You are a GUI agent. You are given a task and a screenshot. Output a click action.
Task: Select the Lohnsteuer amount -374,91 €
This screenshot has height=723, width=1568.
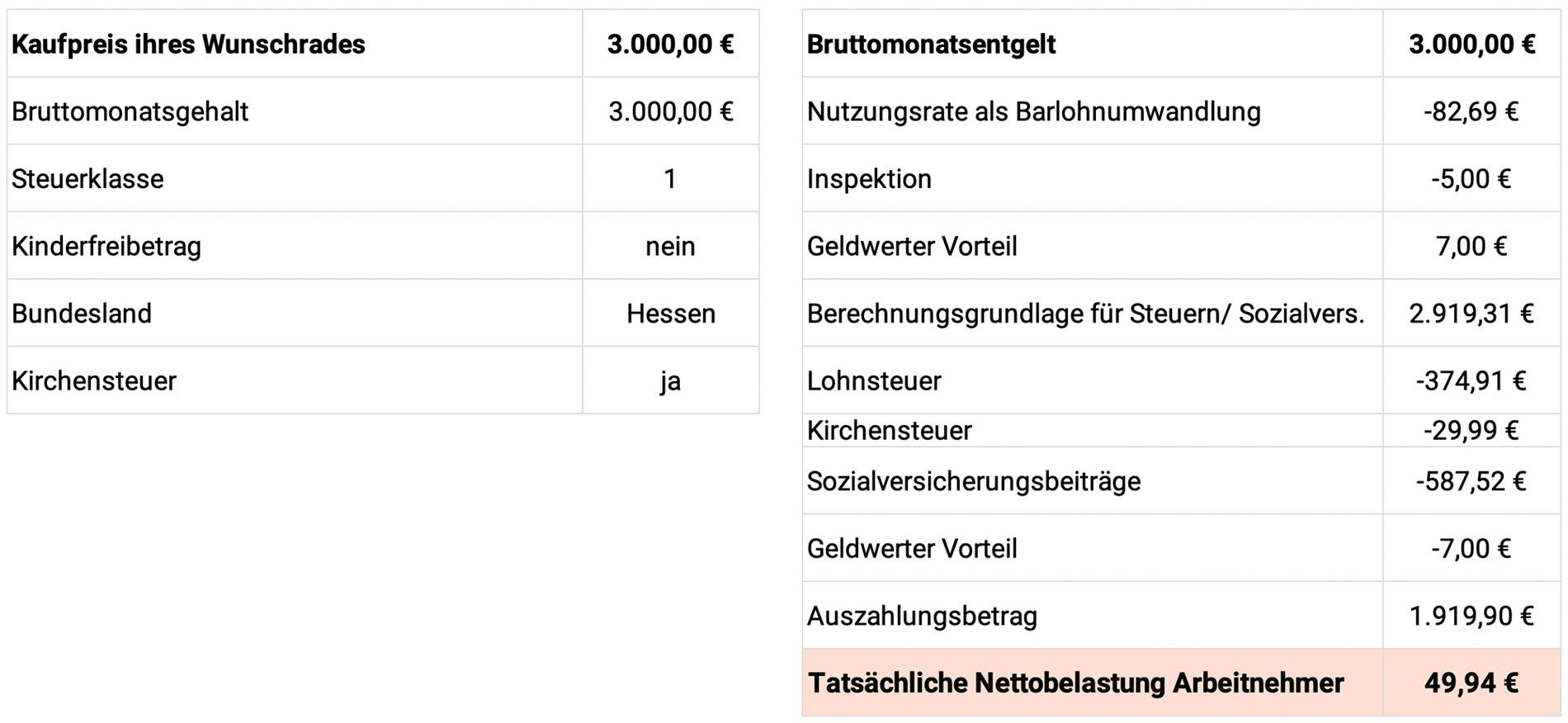point(1471,380)
